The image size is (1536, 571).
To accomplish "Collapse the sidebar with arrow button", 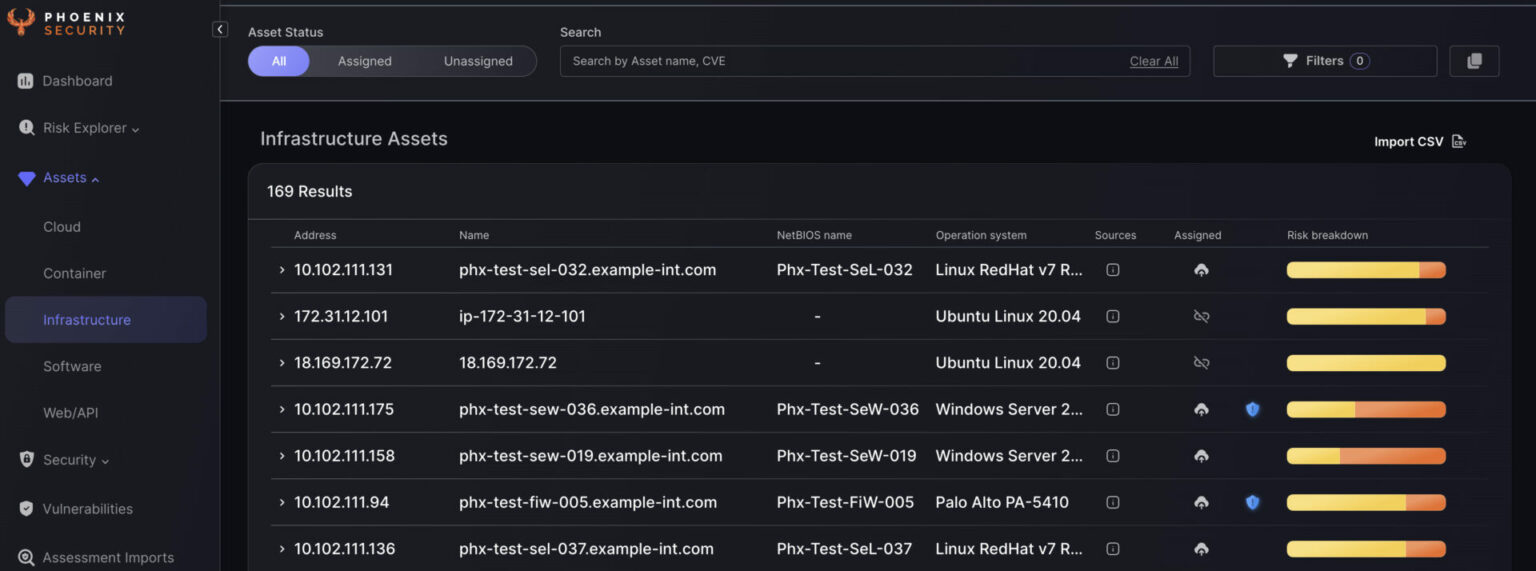I will (220, 30).
